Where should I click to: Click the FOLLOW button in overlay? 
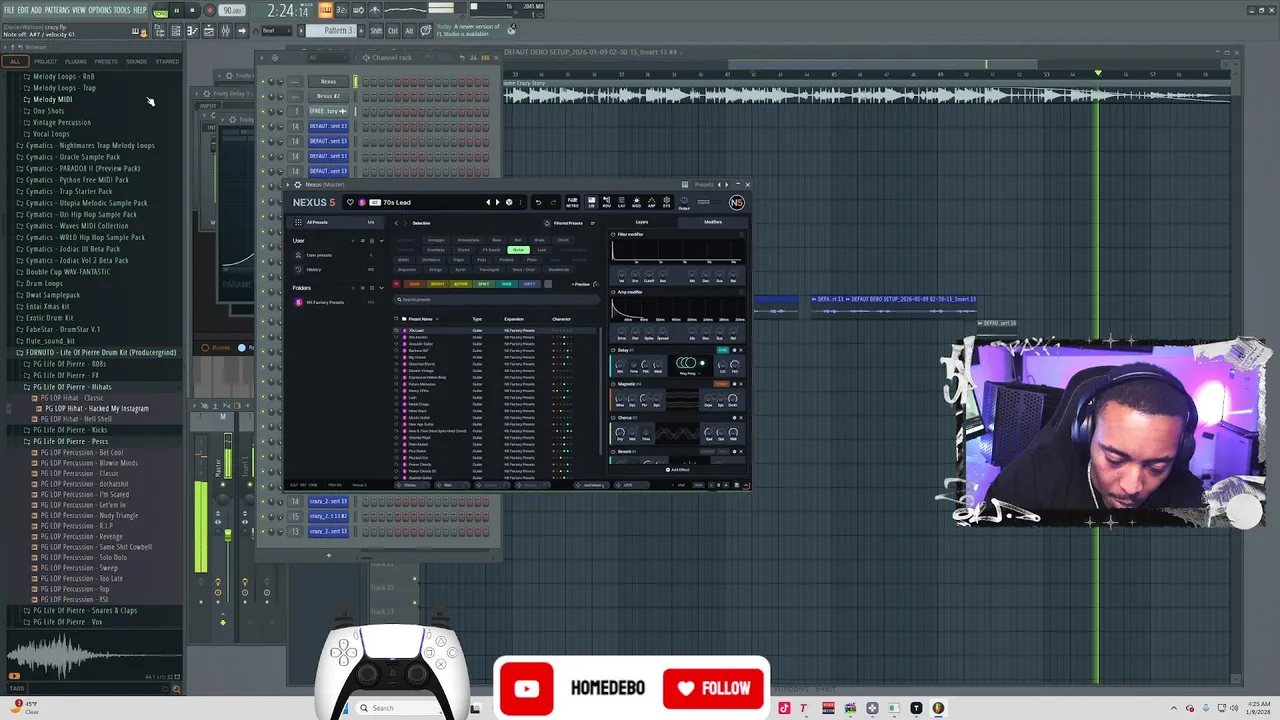tap(713, 688)
